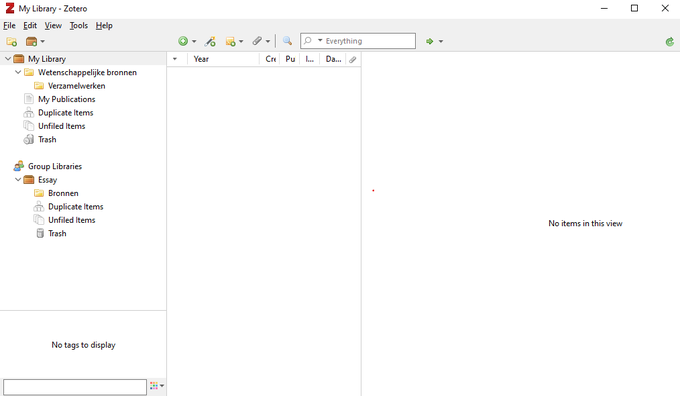Sort items by Year column header
This screenshot has height=396, width=680.
coord(223,59)
